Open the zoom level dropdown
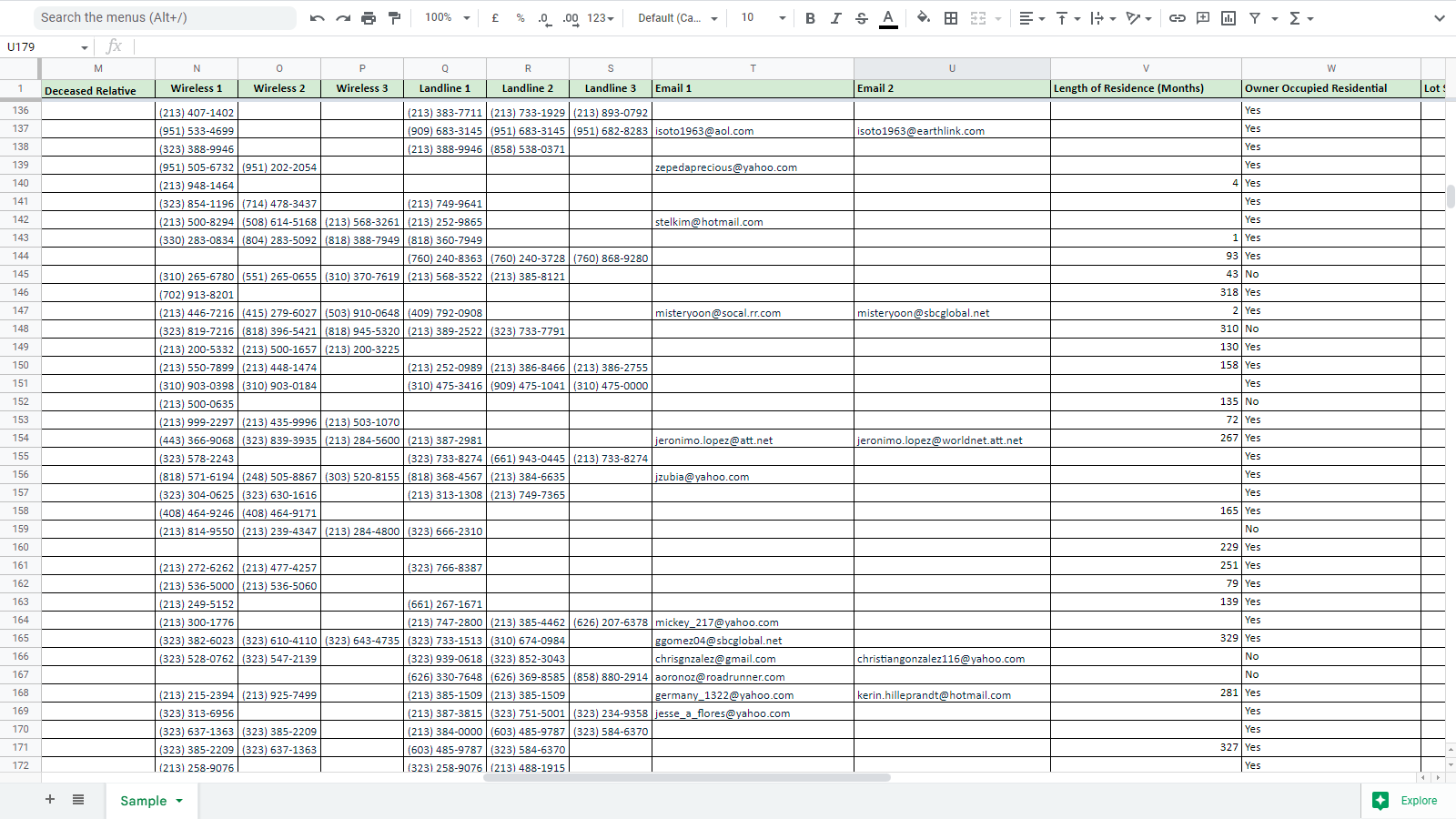The image size is (1456, 819). (x=448, y=18)
